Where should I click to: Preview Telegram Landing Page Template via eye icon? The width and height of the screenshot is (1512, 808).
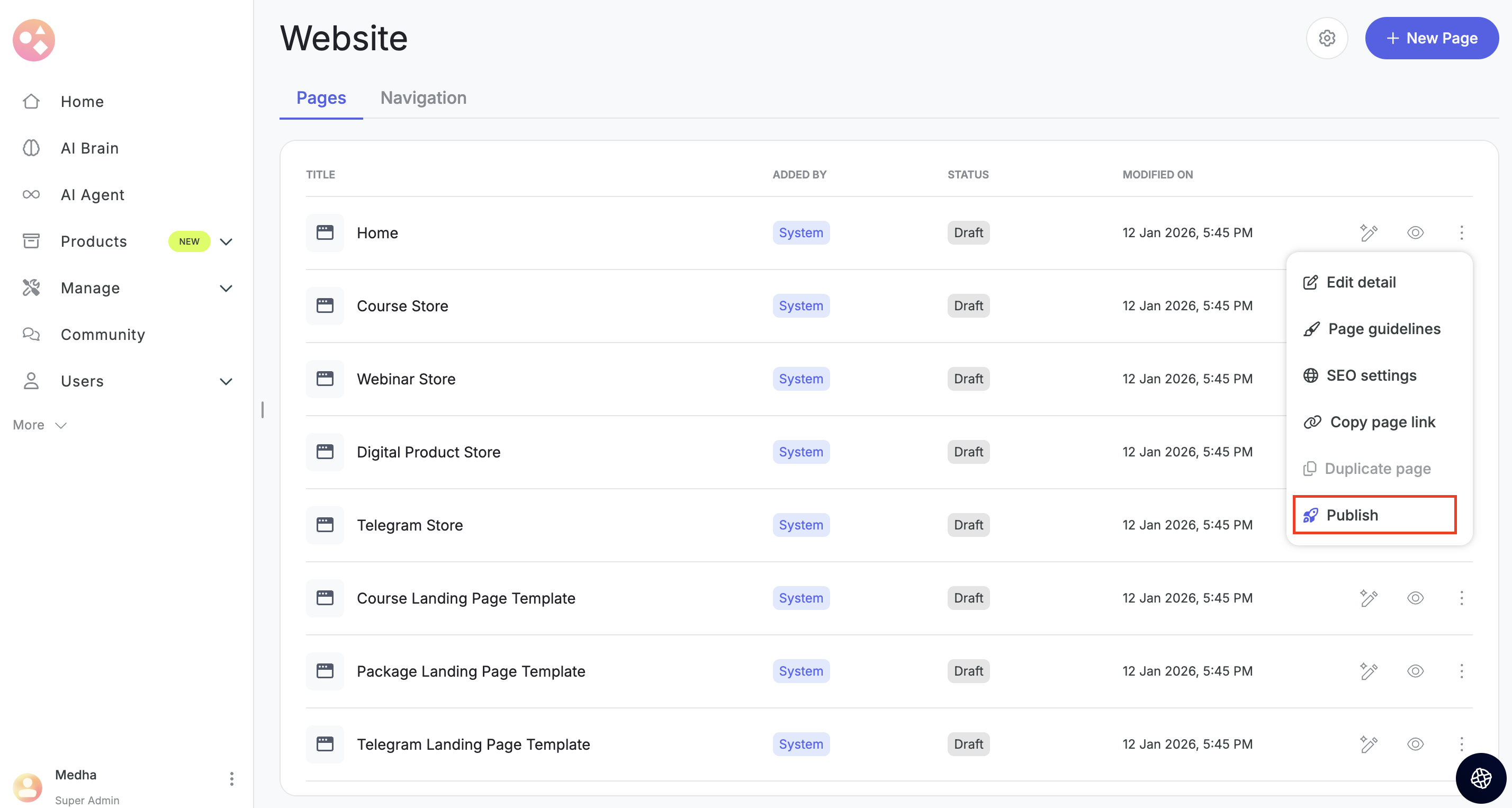point(1415,744)
